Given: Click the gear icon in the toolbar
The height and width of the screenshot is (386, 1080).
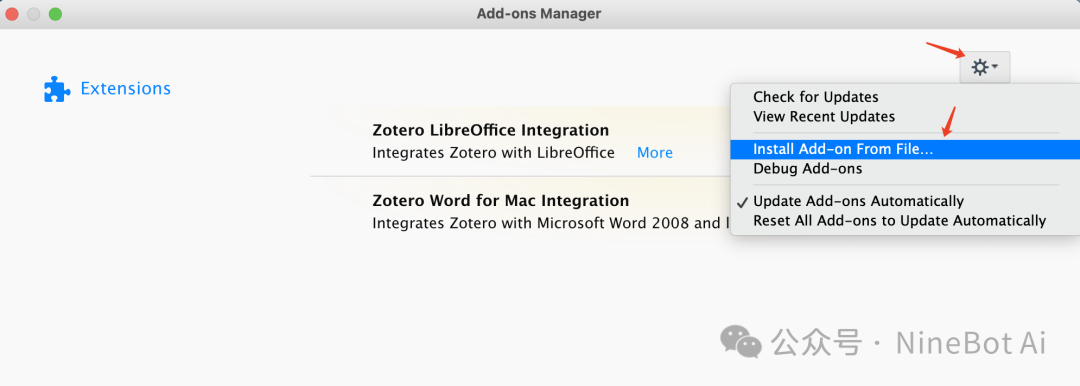Looking at the screenshot, I should point(979,67).
